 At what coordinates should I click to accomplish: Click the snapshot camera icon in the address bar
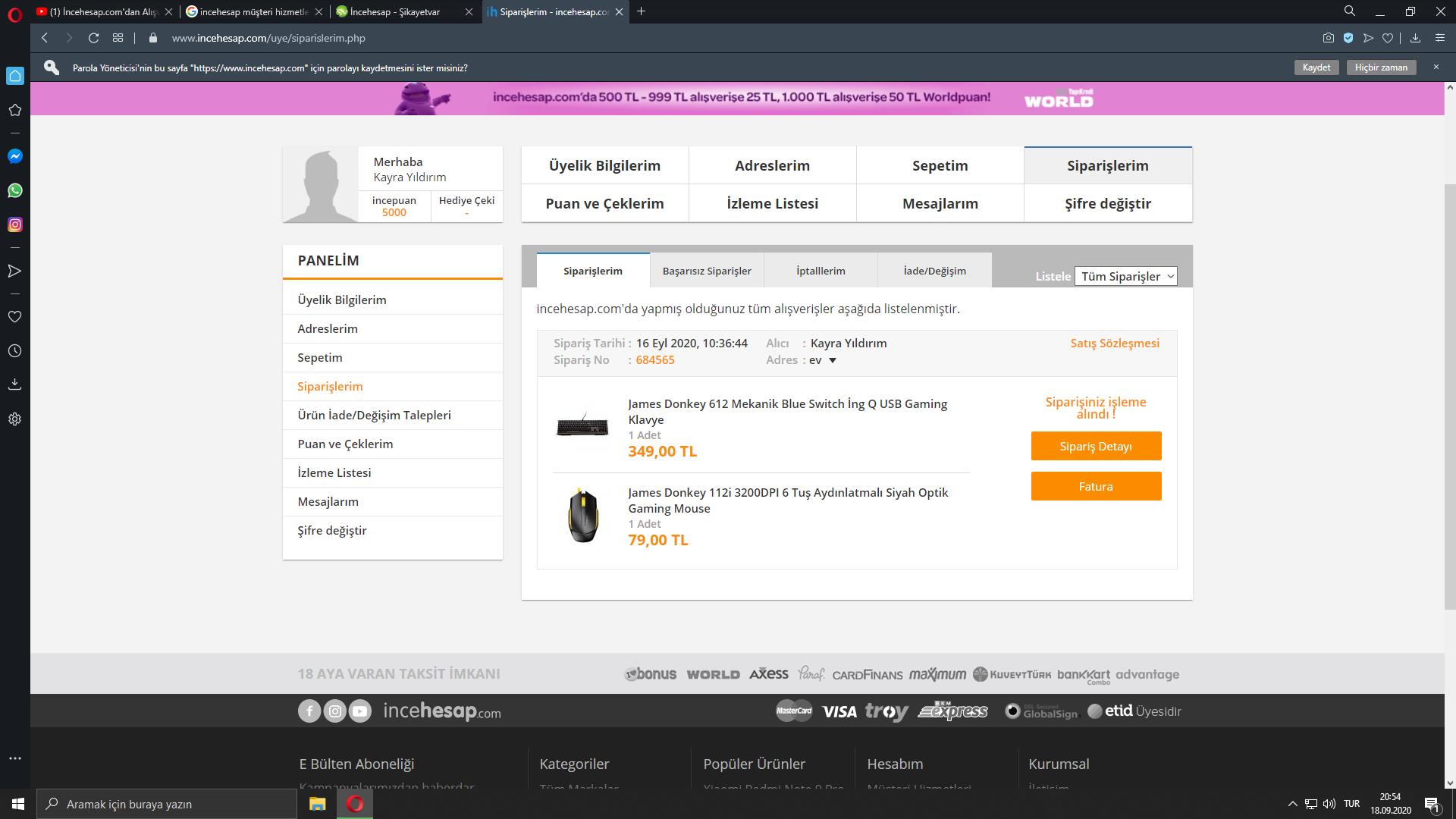[1328, 38]
